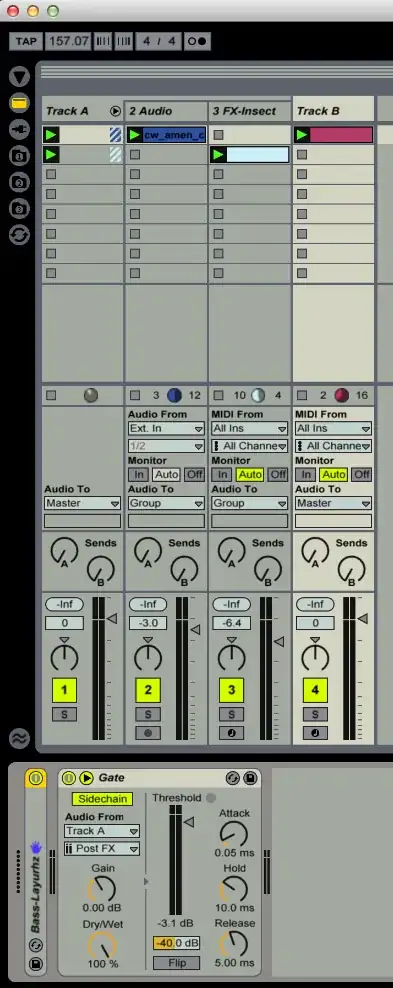Unfold the Track A group track
The image size is (393, 988).
click(115, 112)
